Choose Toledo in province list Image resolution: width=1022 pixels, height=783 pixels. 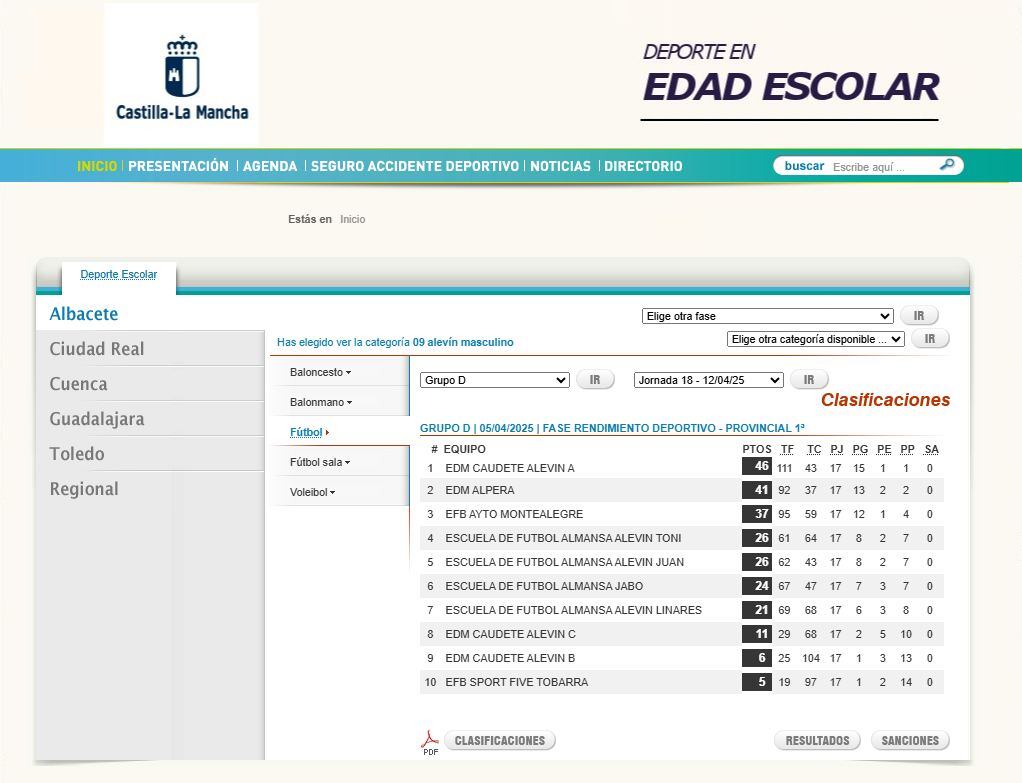tap(77, 454)
